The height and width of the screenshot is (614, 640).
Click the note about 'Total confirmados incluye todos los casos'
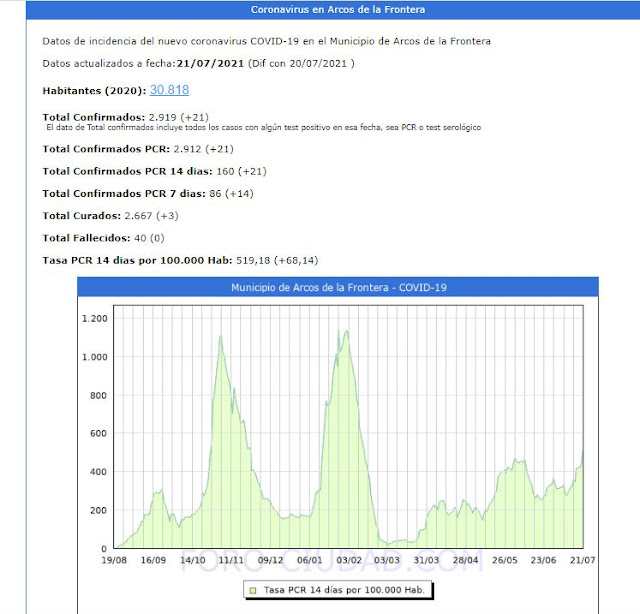[263, 127]
